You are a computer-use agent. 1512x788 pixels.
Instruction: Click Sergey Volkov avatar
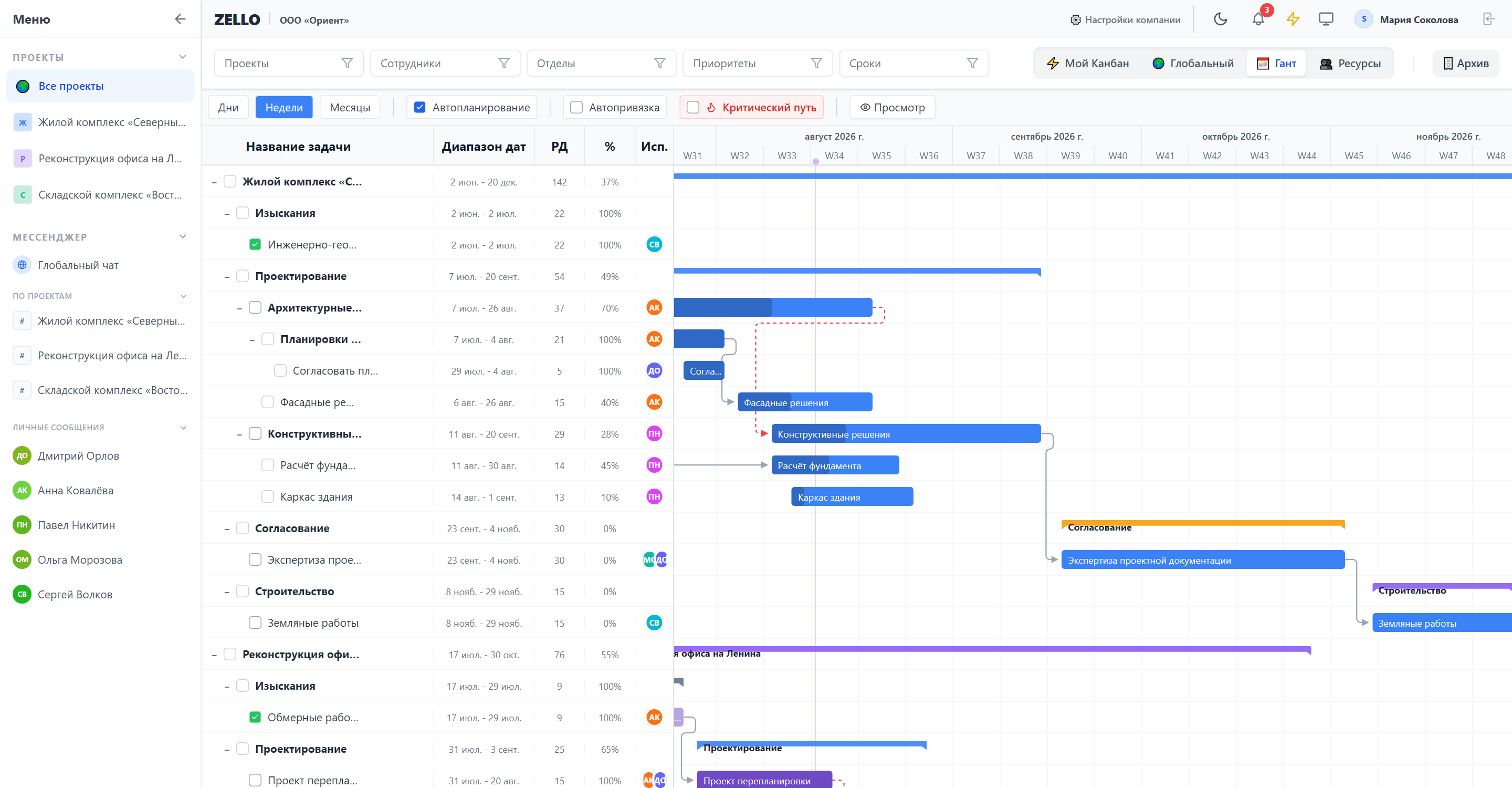pos(22,594)
